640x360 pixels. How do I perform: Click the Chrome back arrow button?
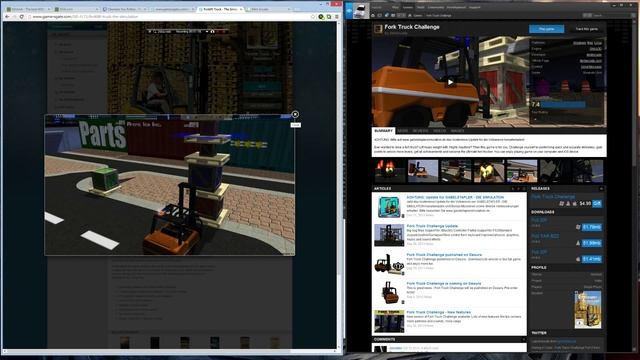coord(7,17)
